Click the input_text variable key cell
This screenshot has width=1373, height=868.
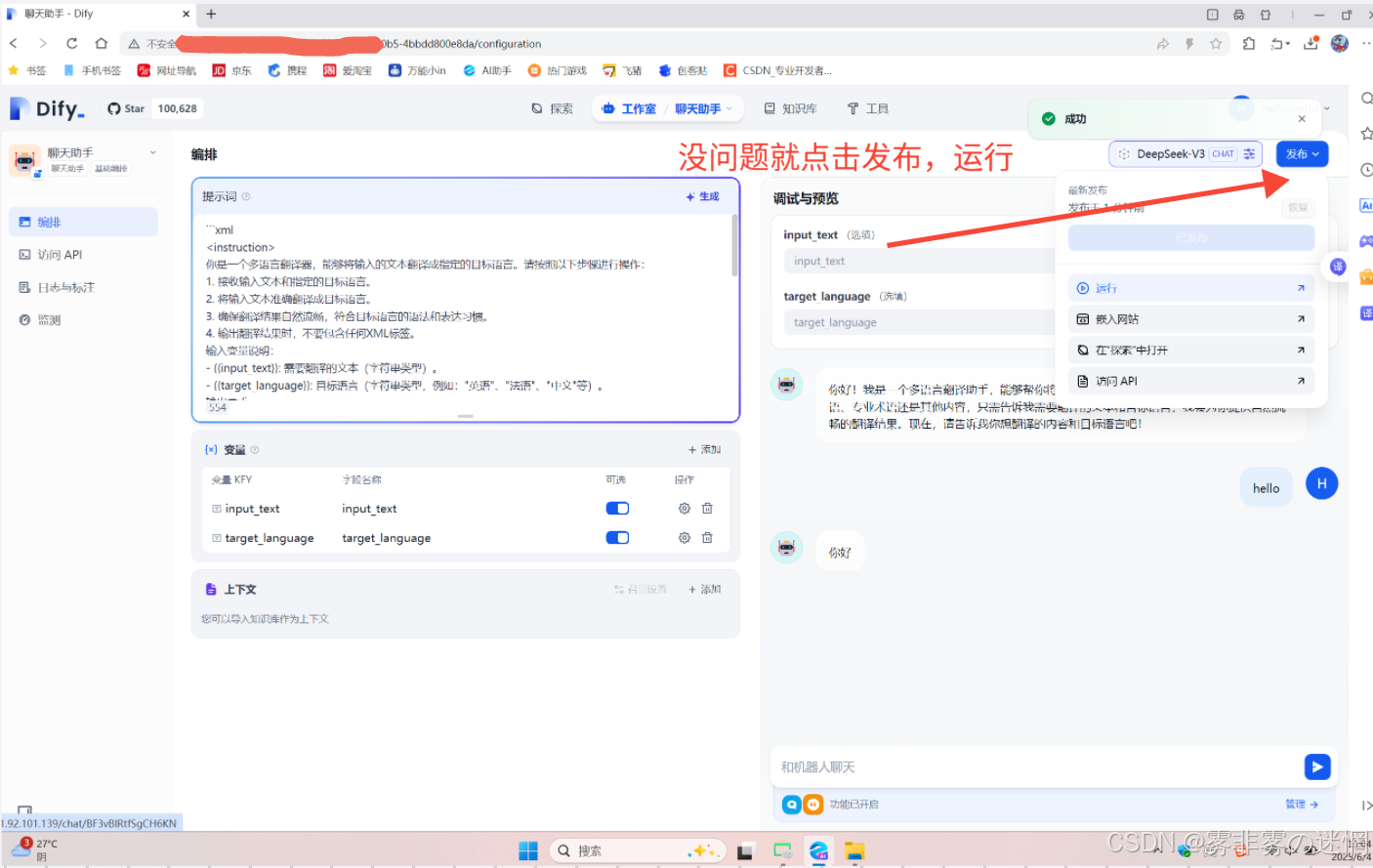pyautogui.click(x=252, y=509)
